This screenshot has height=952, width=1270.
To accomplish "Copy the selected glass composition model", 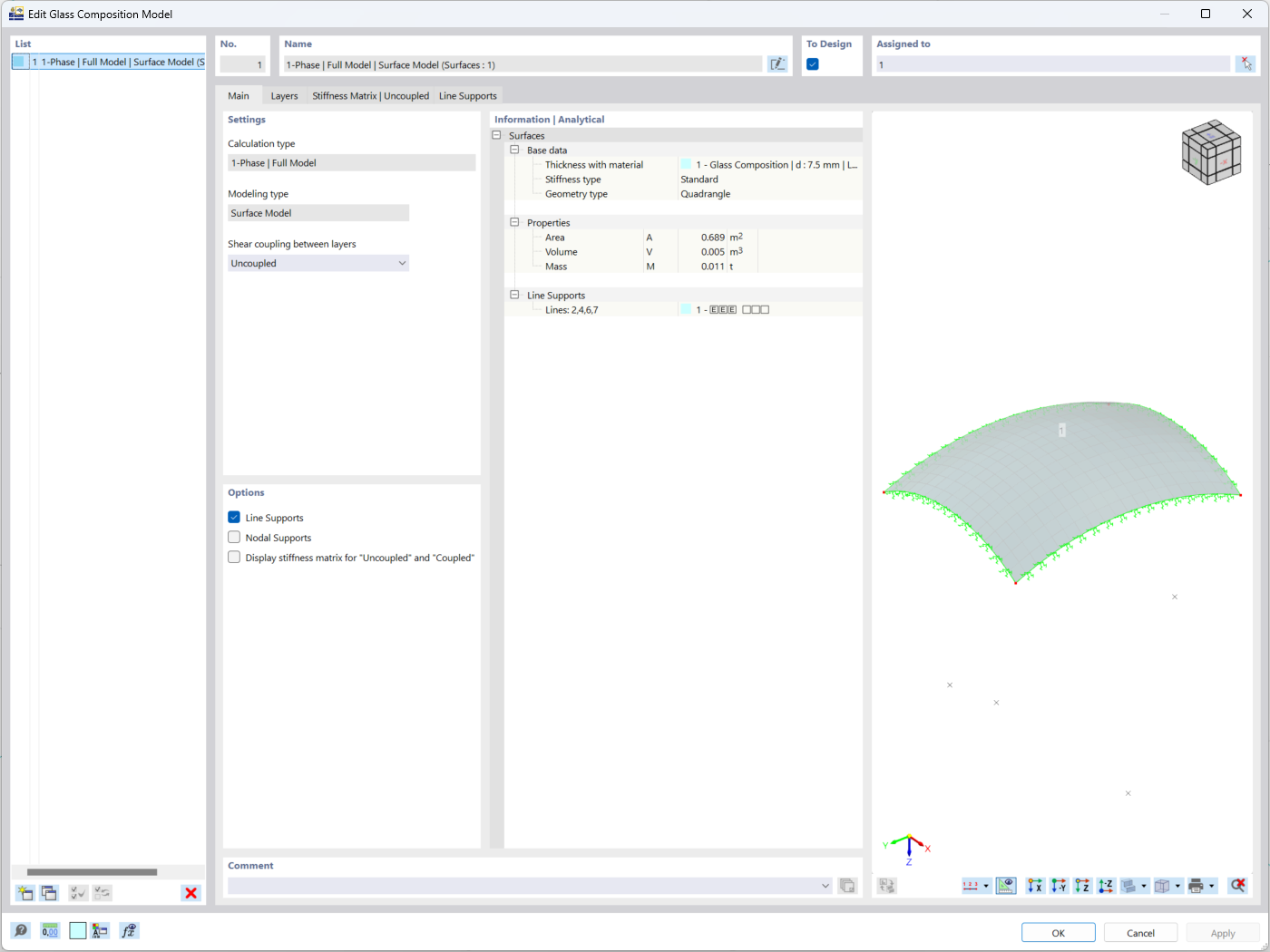I will pos(48,892).
